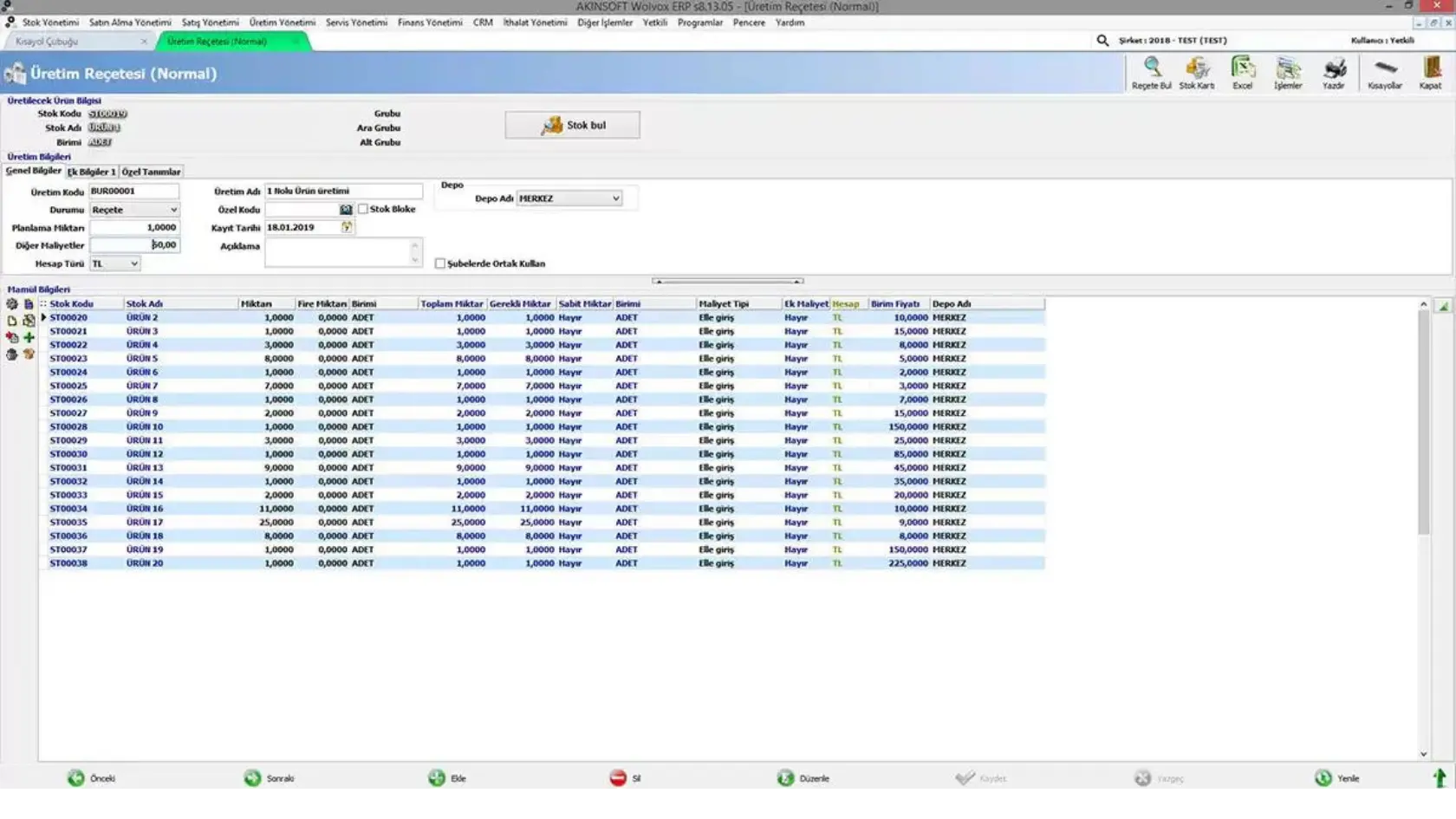
Task: Click the Stok bul button
Action: click(573, 125)
